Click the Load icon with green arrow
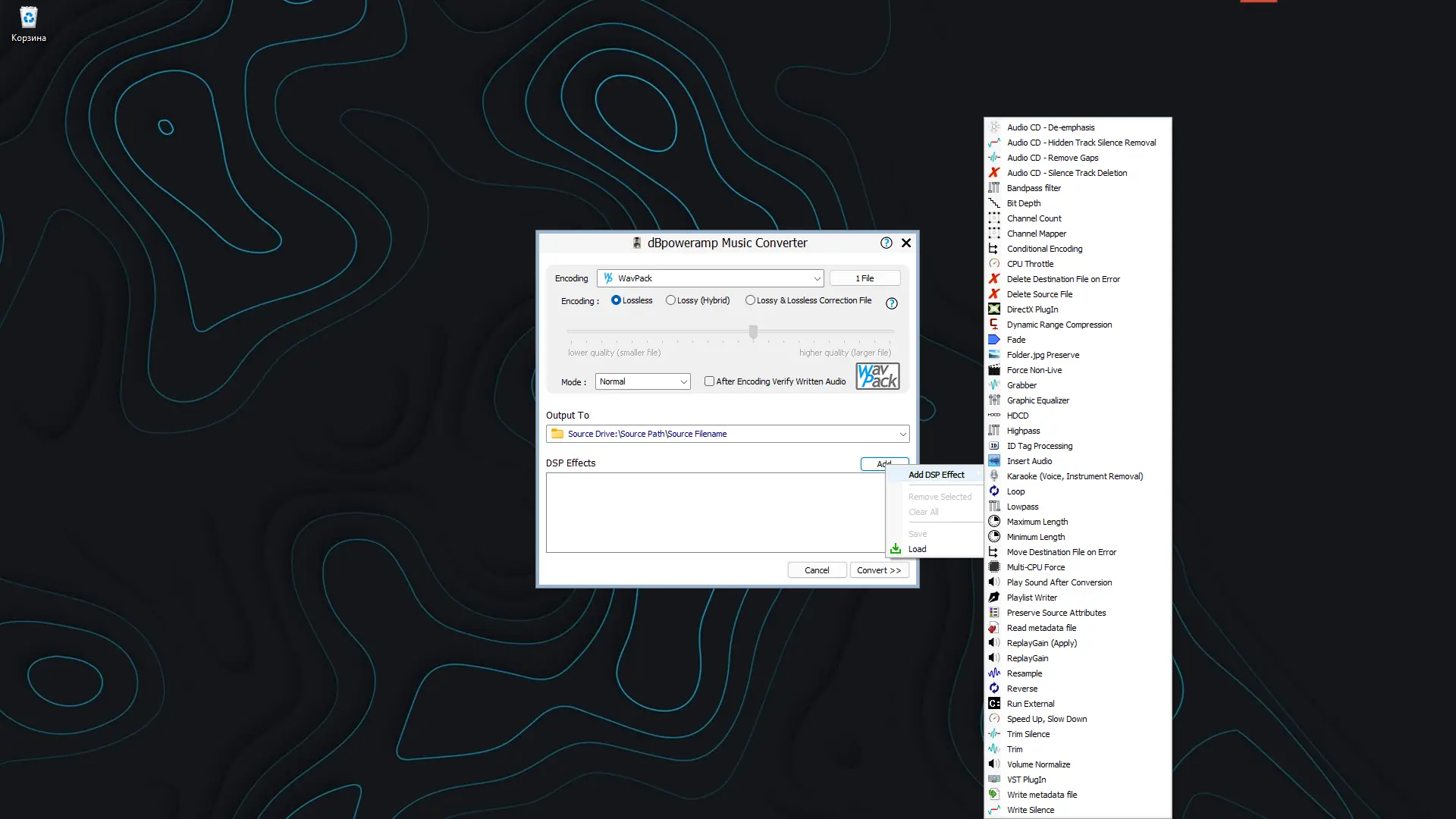The width and height of the screenshot is (1456, 819). click(896, 549)
